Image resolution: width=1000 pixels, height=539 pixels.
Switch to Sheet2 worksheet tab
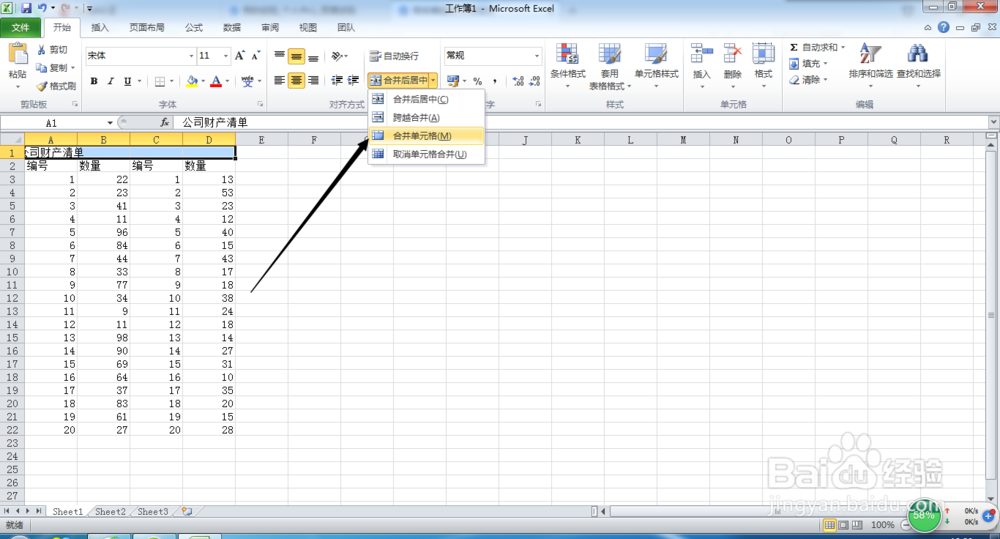click(110, 512)
